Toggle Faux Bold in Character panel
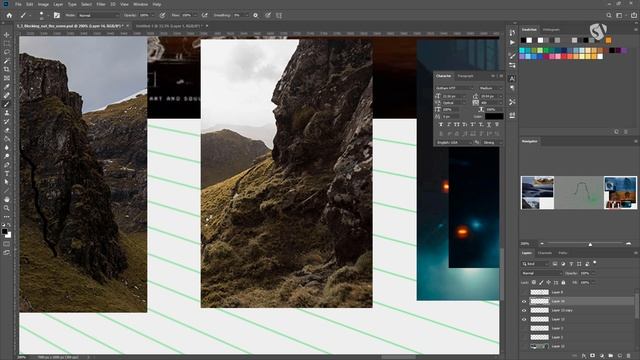This screenshot has width=640, height=360. [441, 124]
